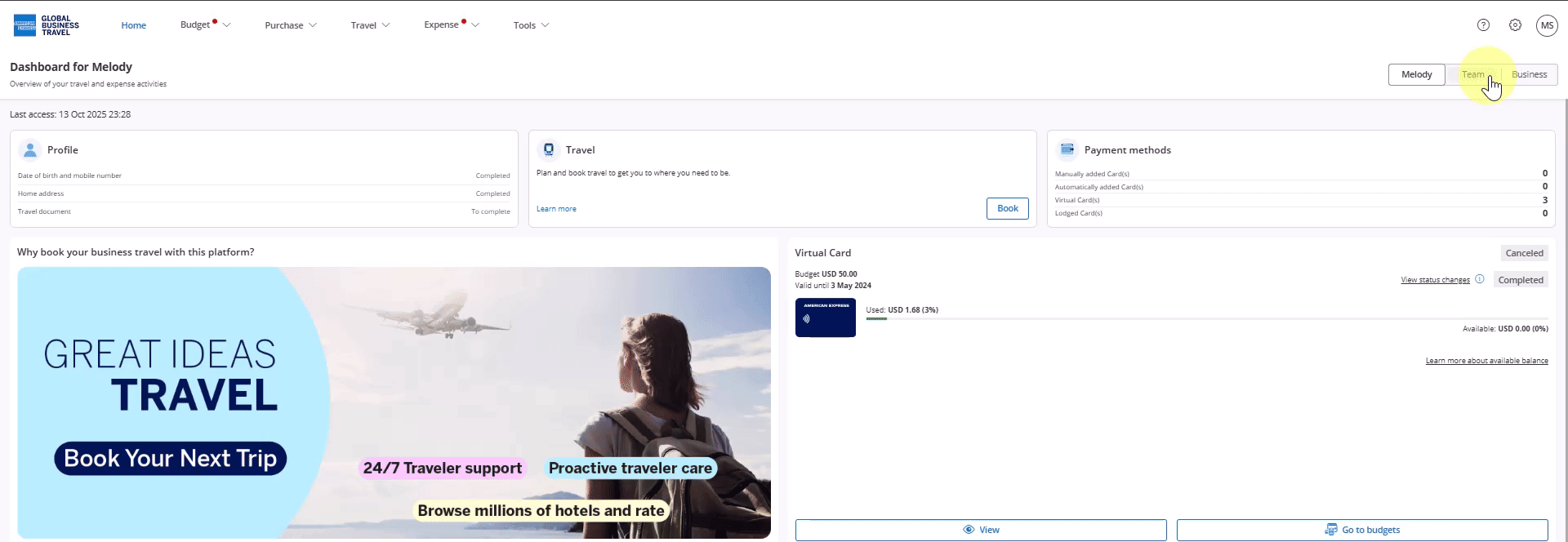Image resolution: width=1568 pixels, height=542 pixels.
Task: Click the 24/7 Traveler support label
Action: click(x=442, y=469)
